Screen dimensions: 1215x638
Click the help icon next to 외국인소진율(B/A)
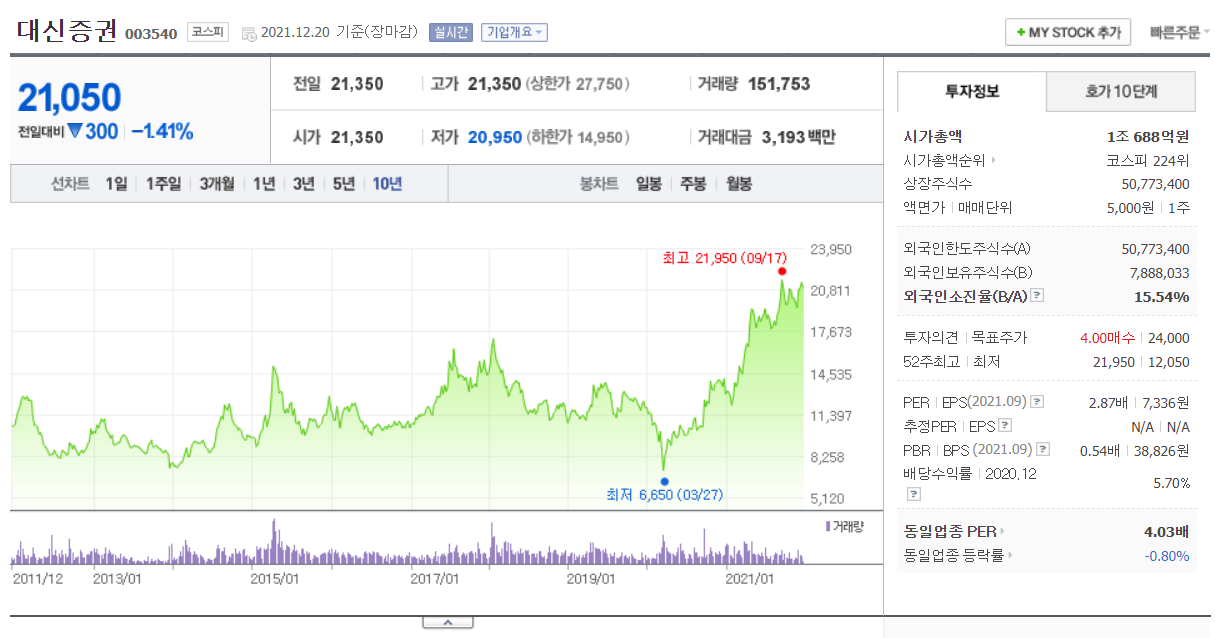[x=1037, y=296]
